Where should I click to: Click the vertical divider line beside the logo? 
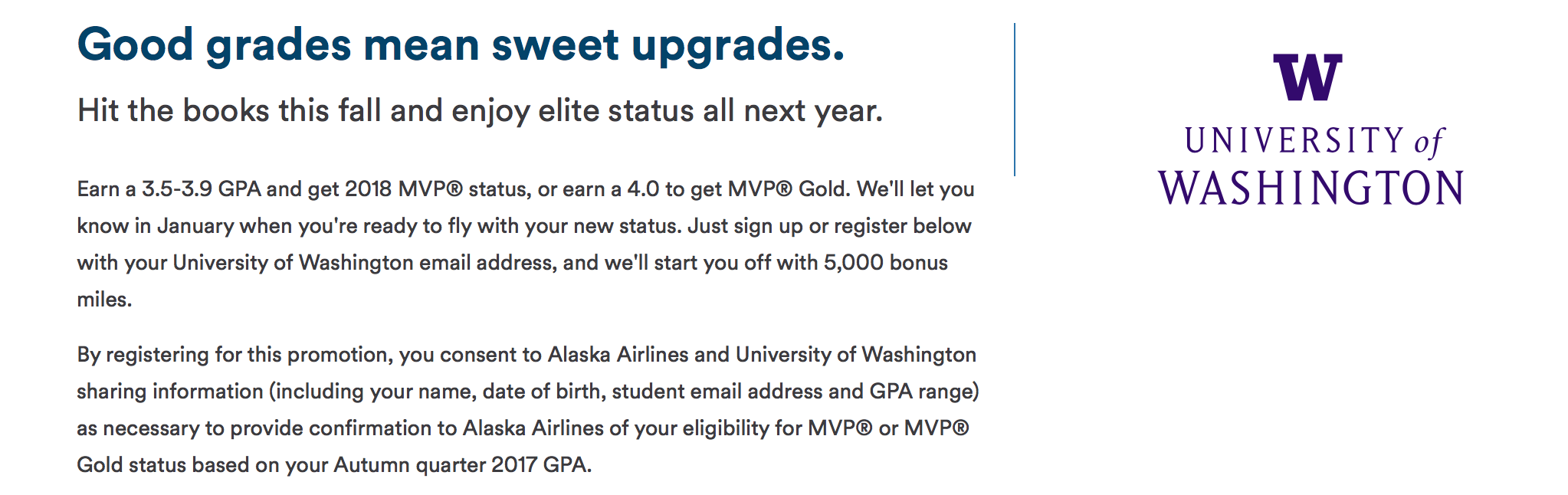click(1015, 100)
